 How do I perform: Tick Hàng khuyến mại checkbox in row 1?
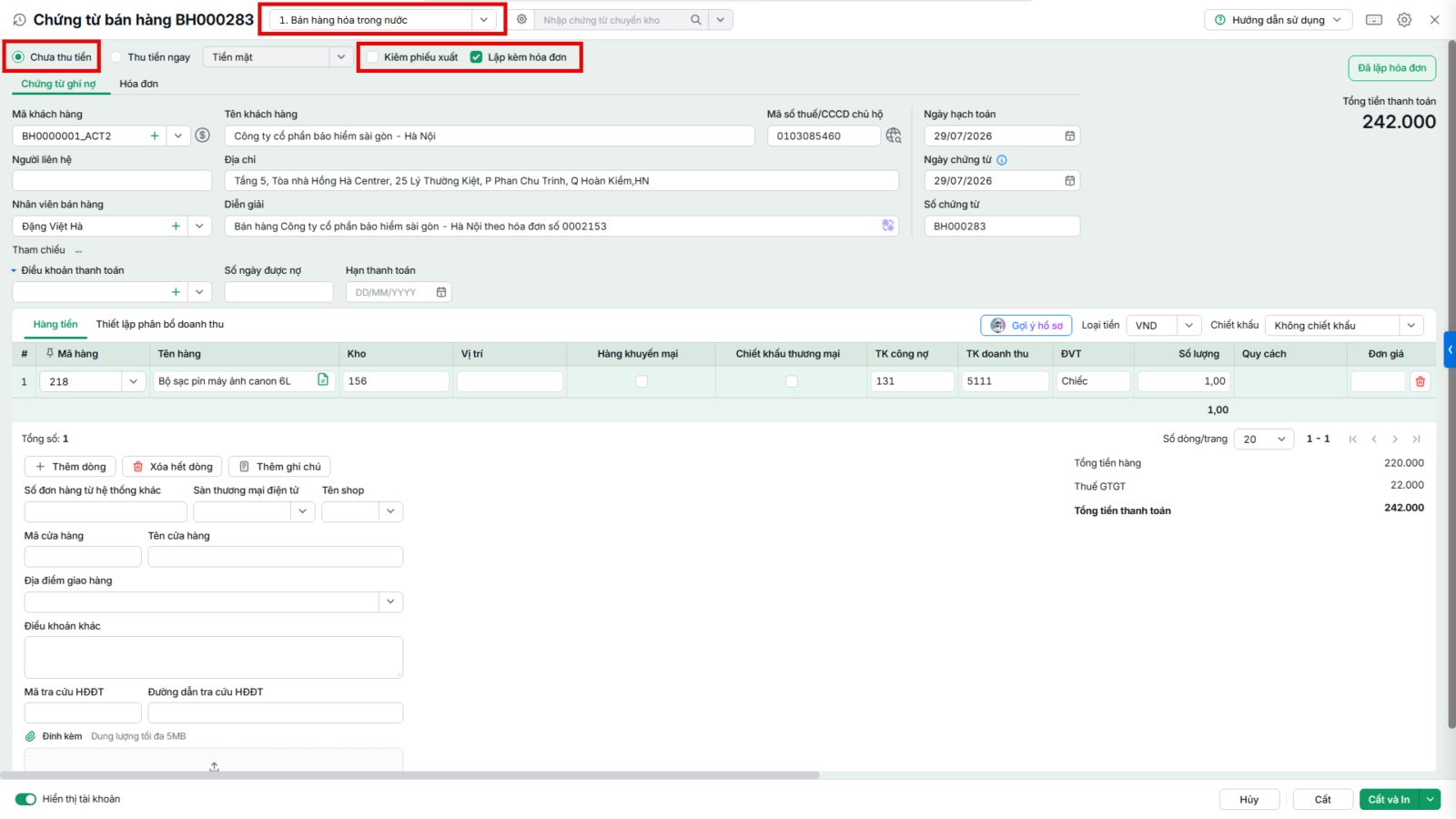coord(642,381)
